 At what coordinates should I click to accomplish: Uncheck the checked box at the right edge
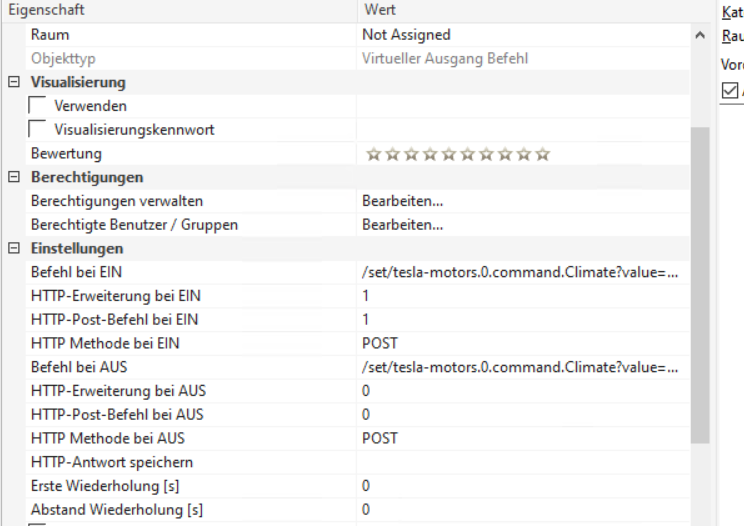(x=731, y=90)
